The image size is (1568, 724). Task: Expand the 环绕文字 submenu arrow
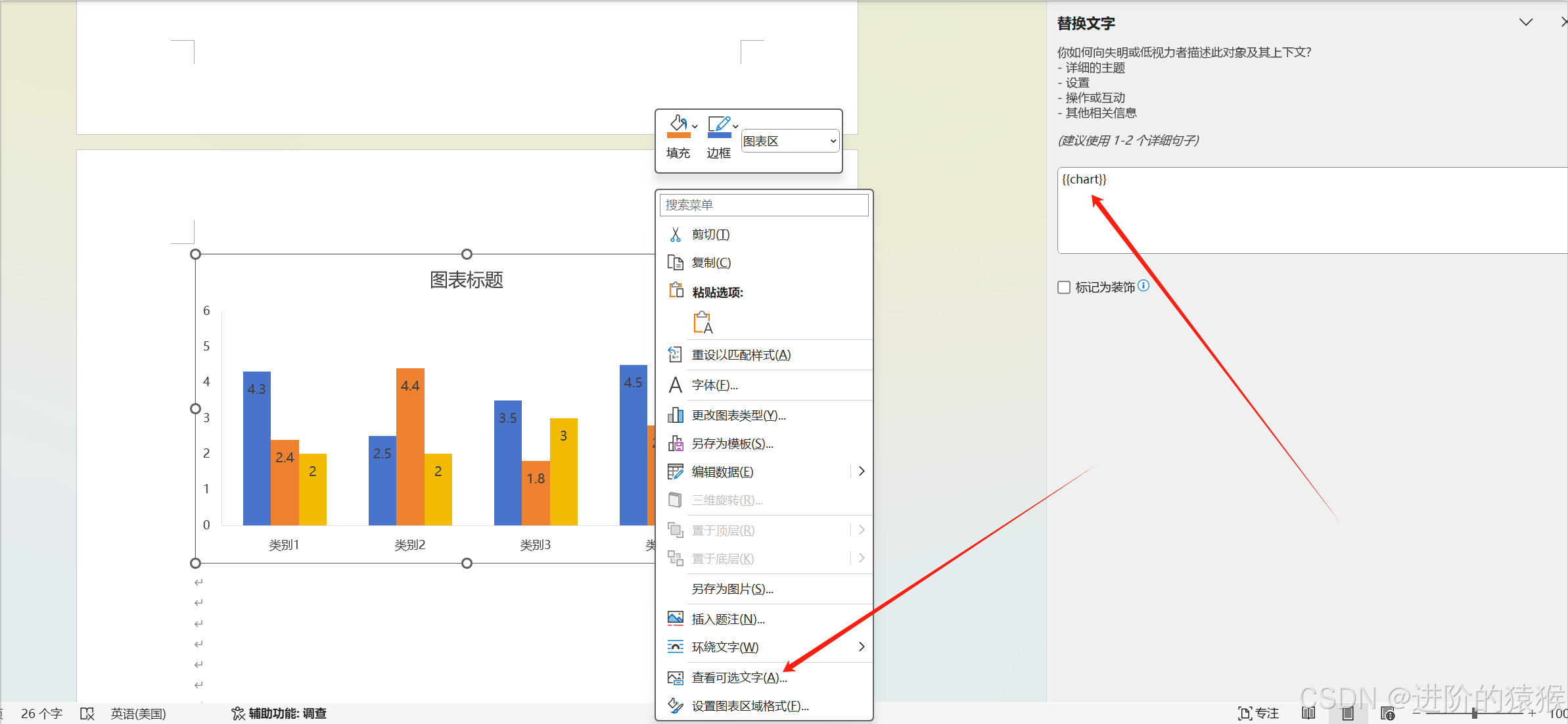click(862, 647)
